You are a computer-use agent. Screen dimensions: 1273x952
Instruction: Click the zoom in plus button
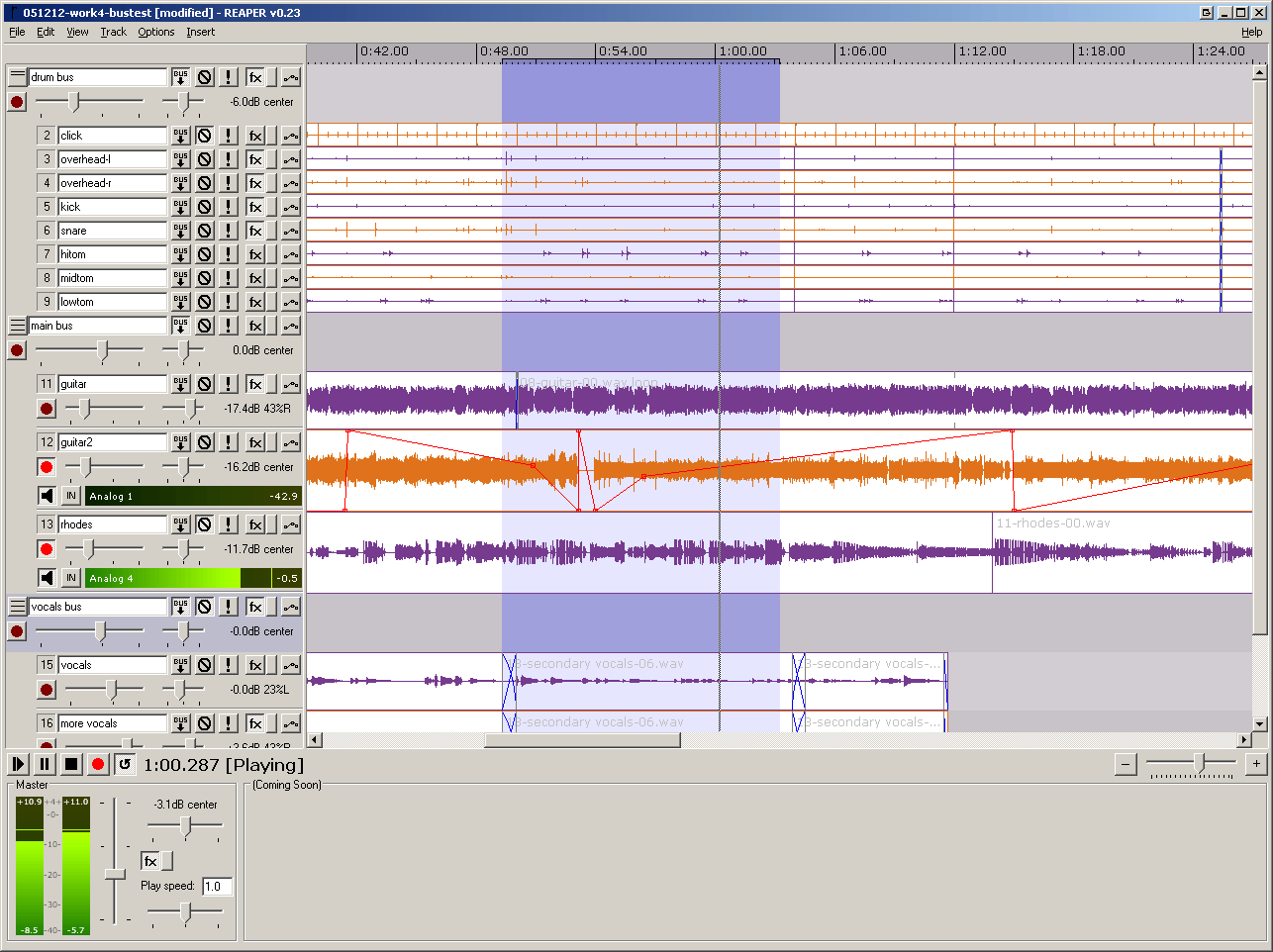1255,764
